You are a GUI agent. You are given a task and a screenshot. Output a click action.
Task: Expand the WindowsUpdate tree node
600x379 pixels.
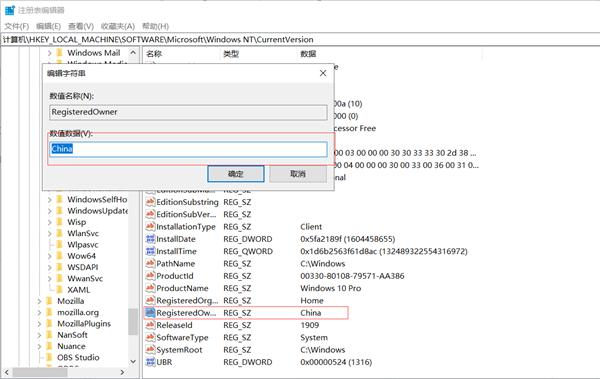click(x=50, y=211)
